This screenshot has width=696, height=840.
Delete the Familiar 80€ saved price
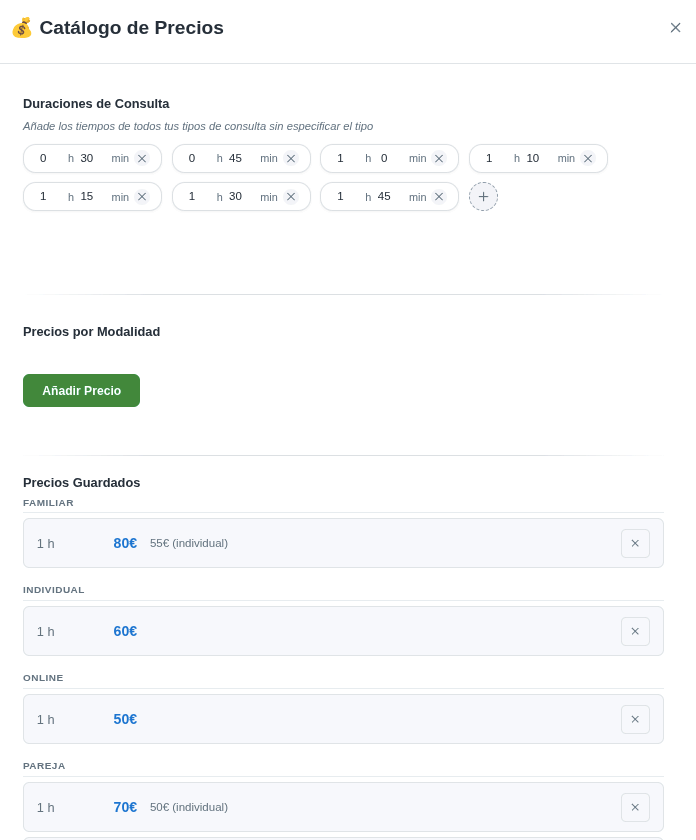(635, 543)
